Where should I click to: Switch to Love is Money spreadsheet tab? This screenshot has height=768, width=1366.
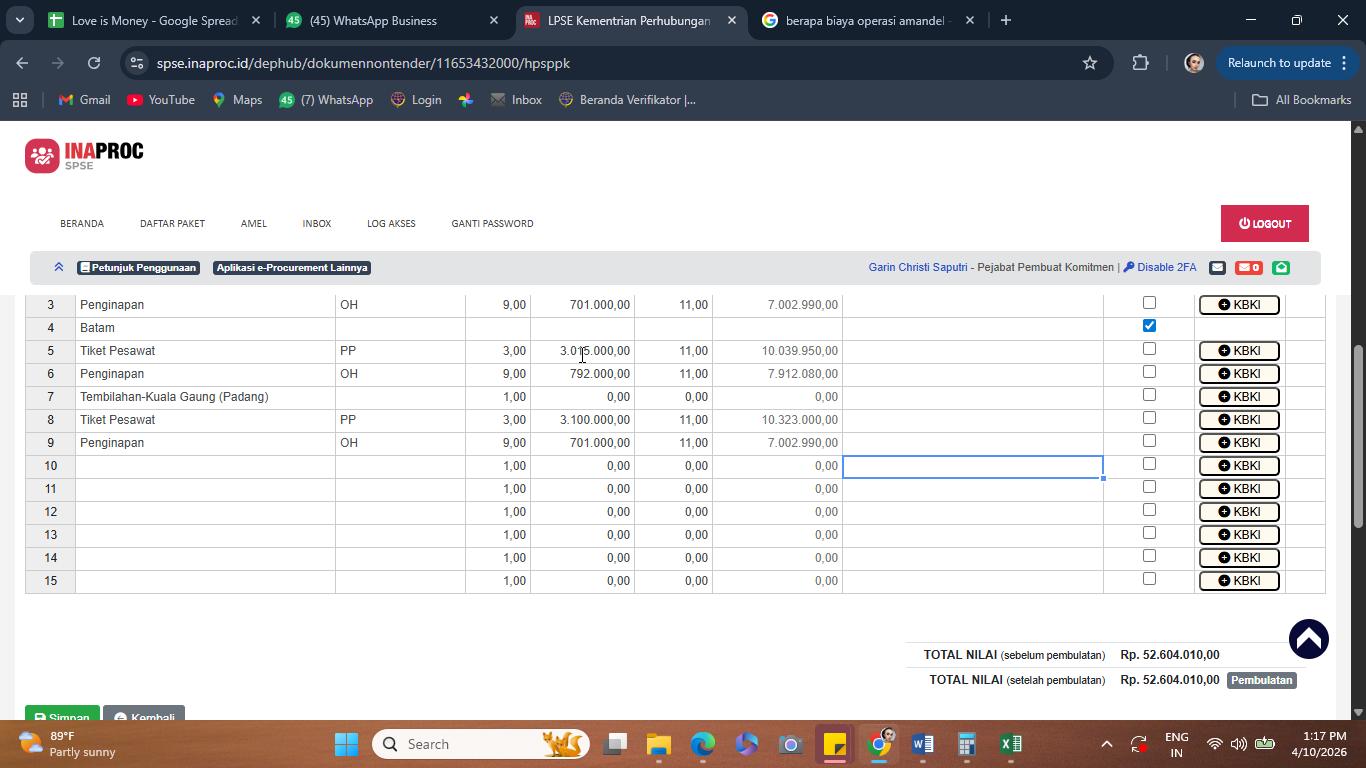(x=155, y=20)
